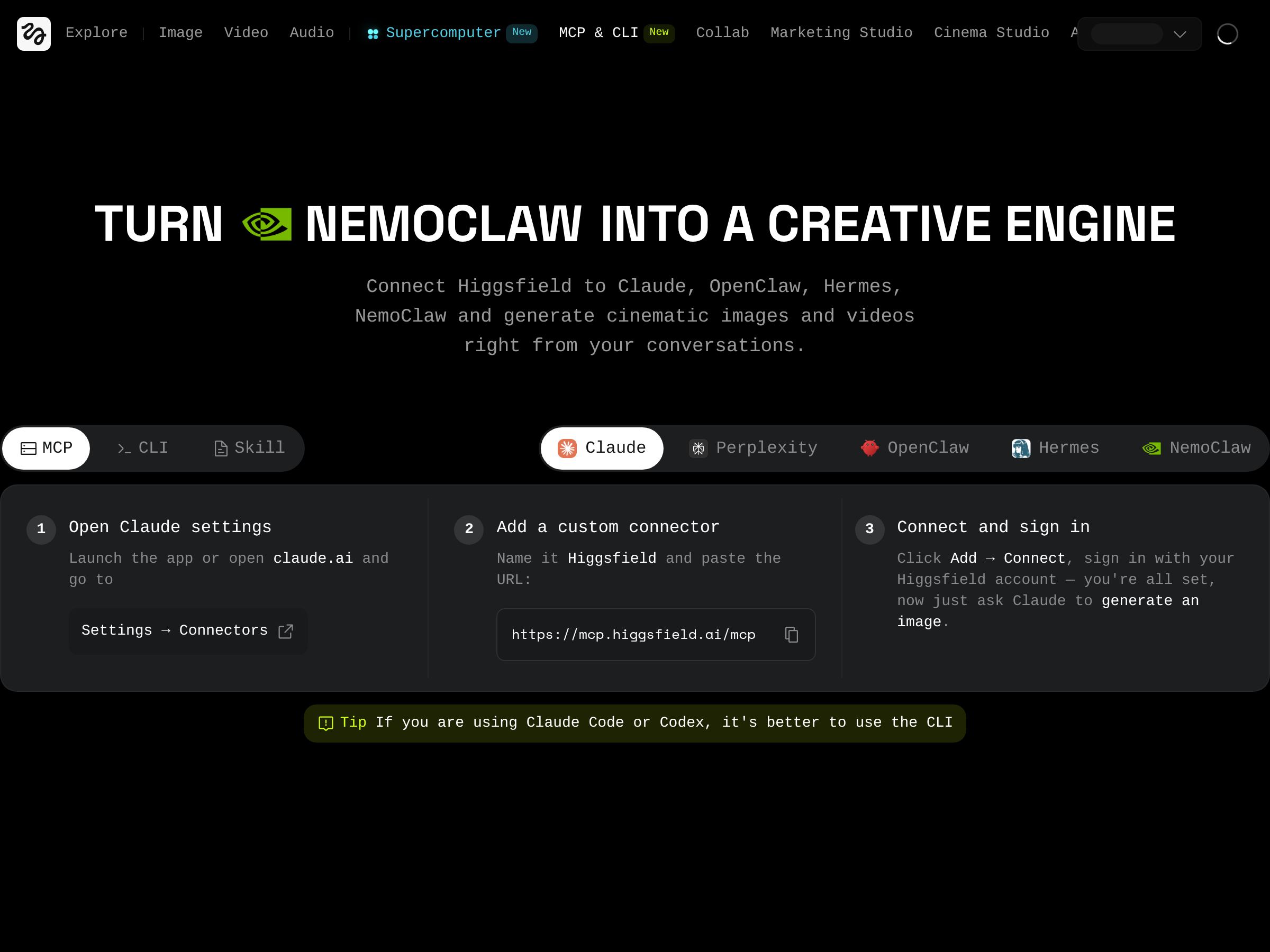Click the Supercomputer four-dot icon
This screenshot has width=1270, height=952.
pyautogui.click(x=373, y=34)
